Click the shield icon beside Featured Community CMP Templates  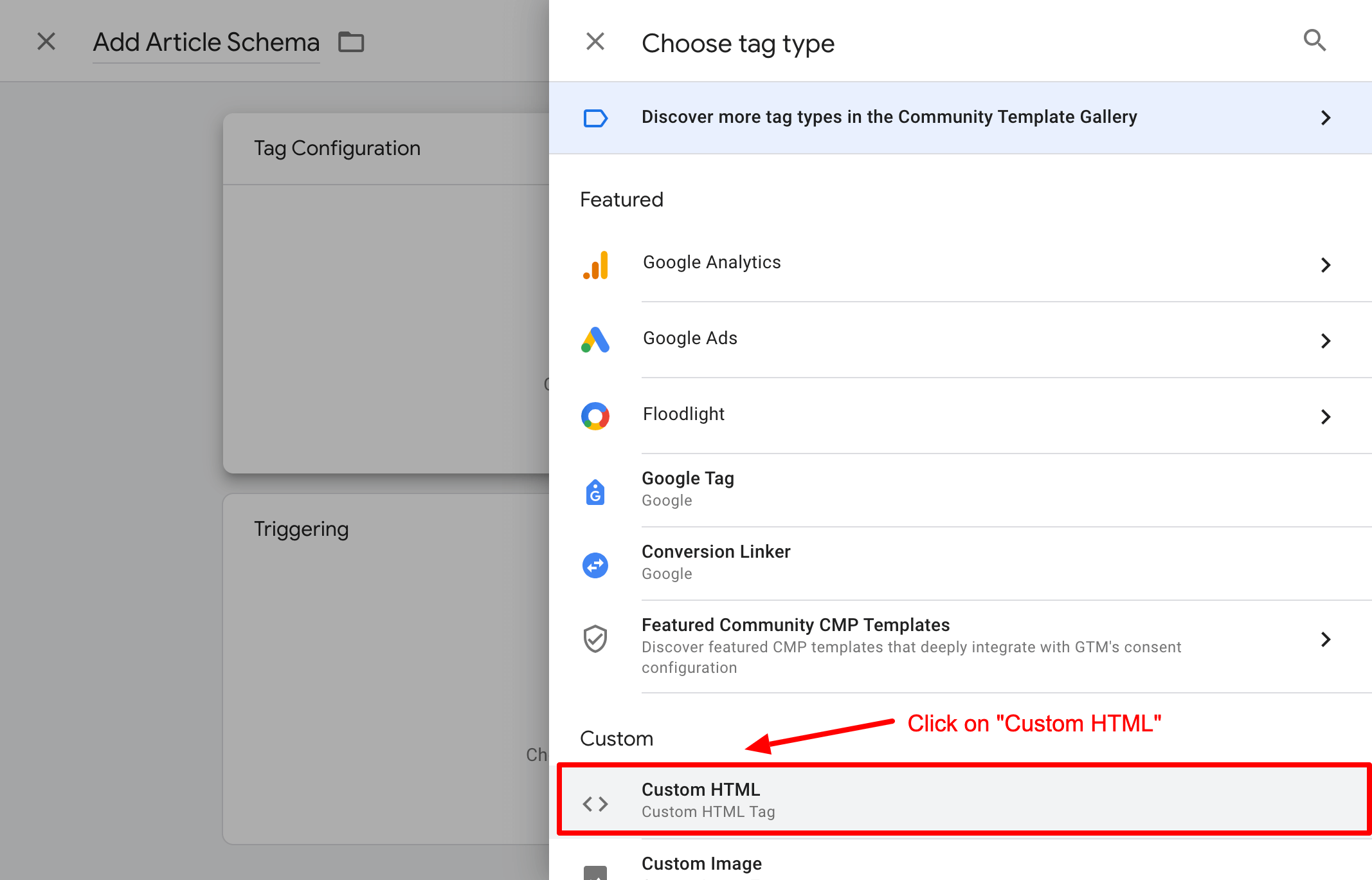coord(595,639)
